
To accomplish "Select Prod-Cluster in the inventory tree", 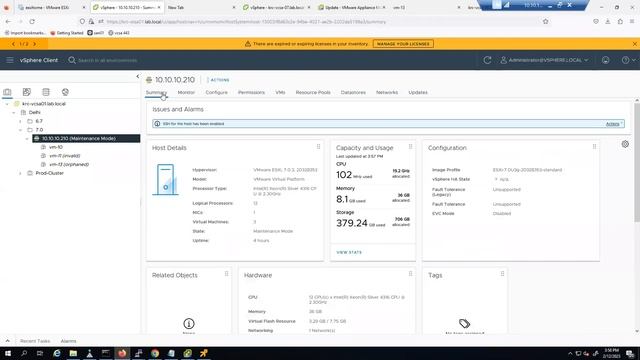I will (x=49, y=173).
